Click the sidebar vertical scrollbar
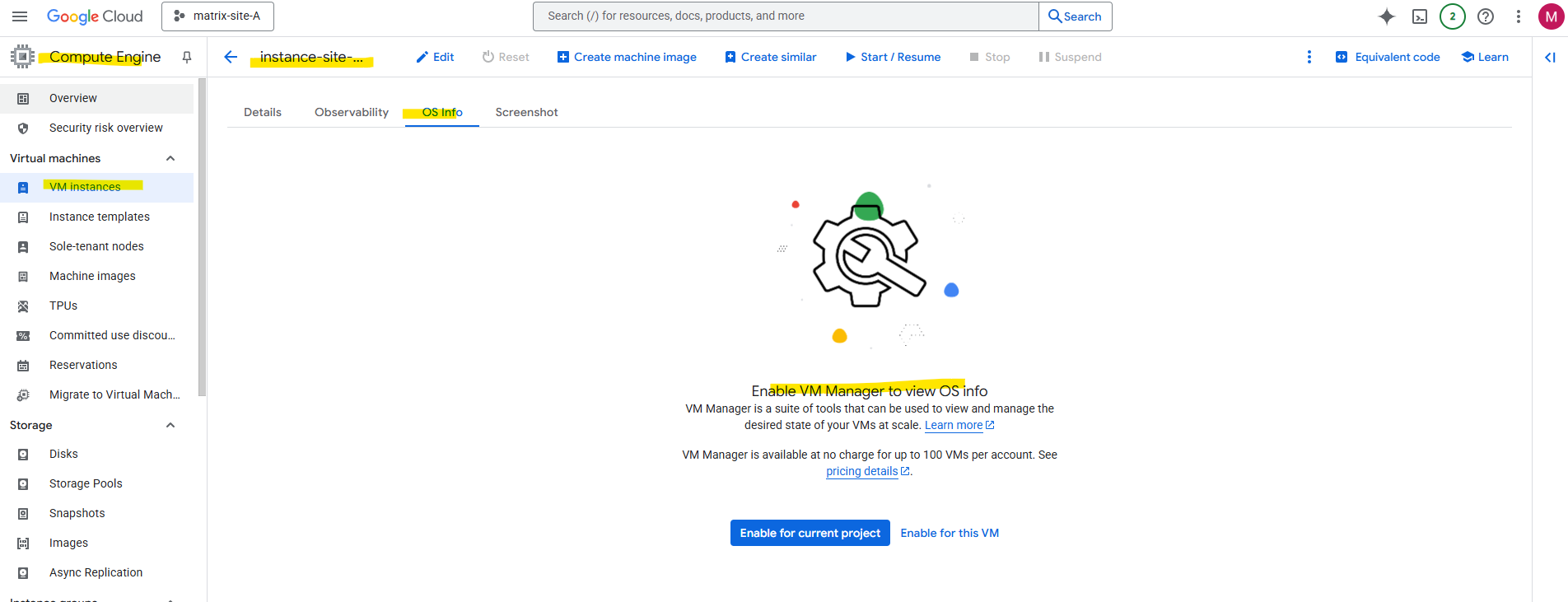 click(x=202, y=237)
